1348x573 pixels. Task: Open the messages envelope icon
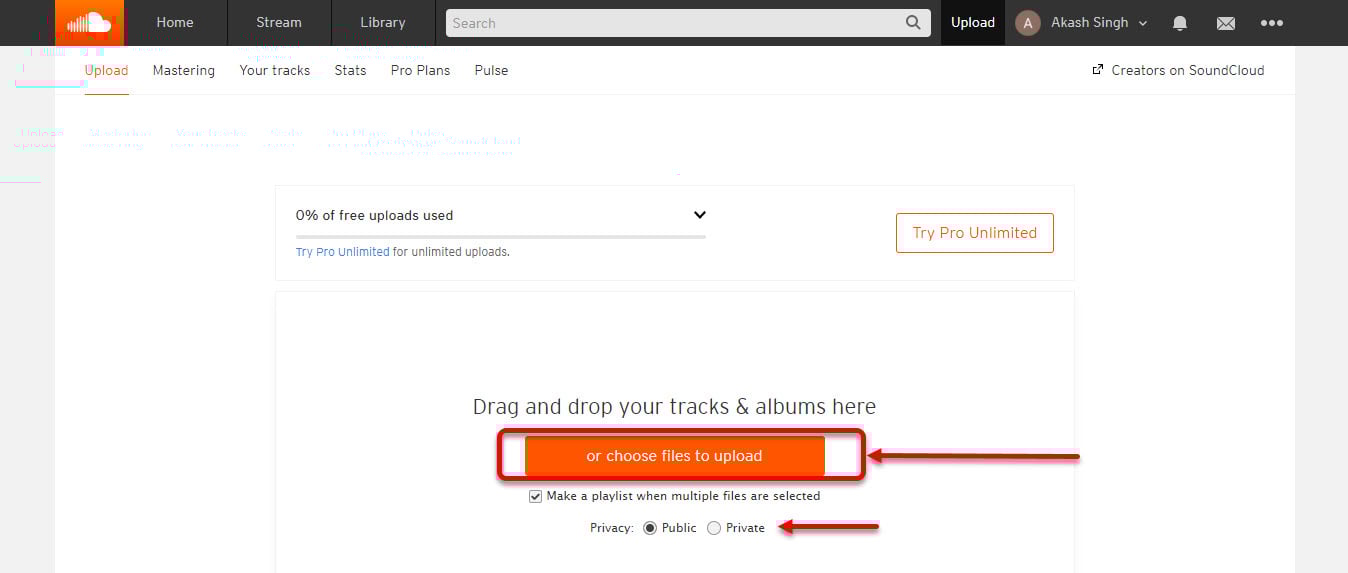[x=1226, y=23]
